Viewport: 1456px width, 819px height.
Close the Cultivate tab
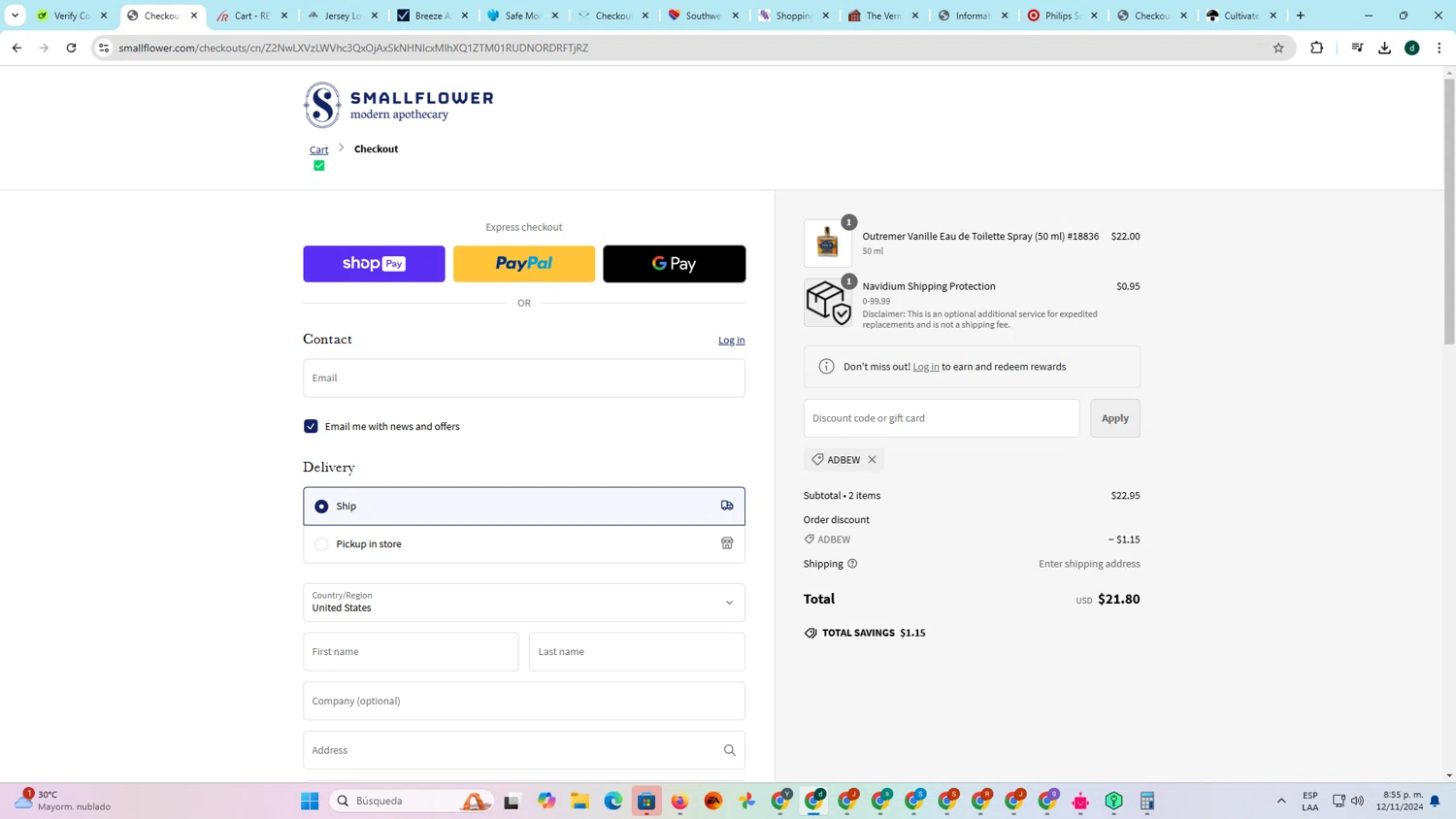pos(1274,16)
